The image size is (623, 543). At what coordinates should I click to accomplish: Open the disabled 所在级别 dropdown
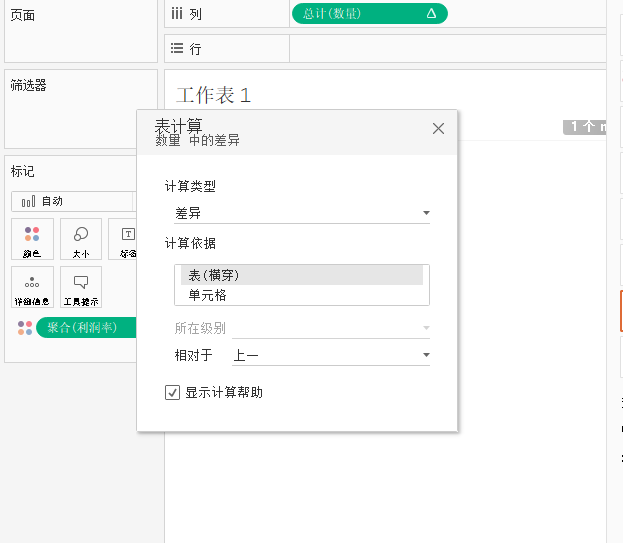click(331, 328)
